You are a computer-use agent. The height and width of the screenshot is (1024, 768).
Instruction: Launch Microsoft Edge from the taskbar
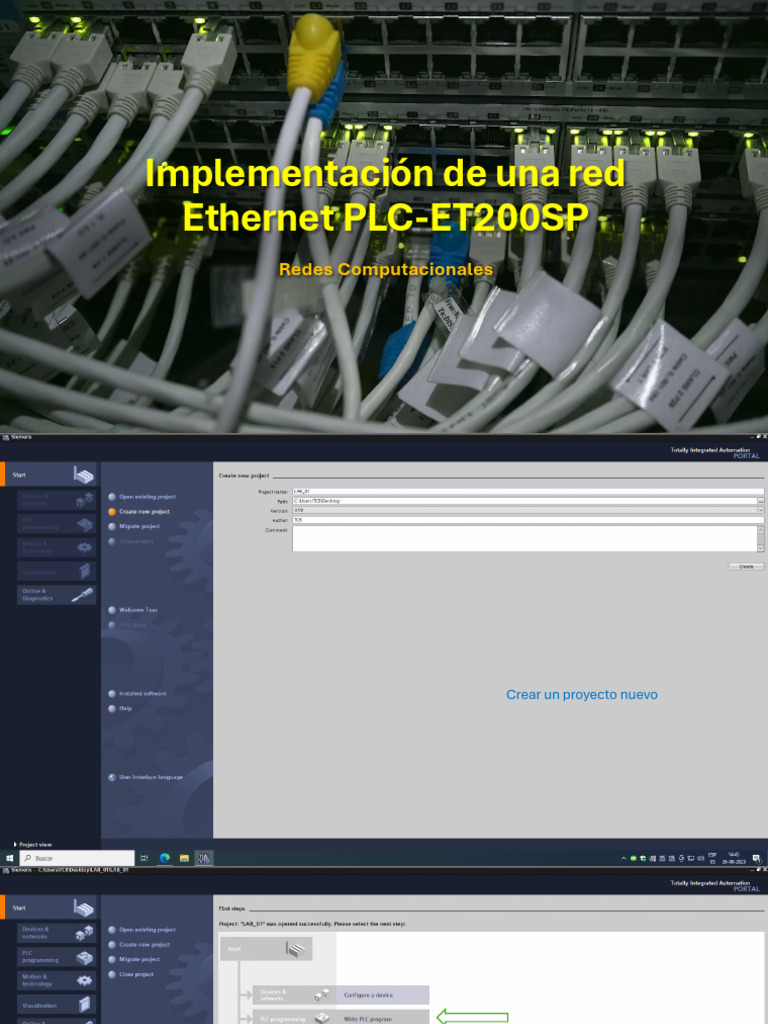(x=165, y=858)
